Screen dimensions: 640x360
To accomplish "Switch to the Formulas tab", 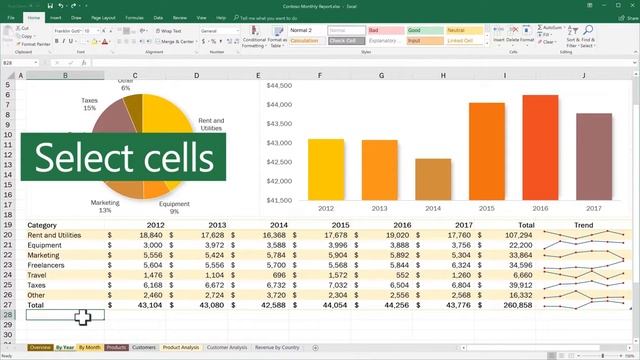I will (134, 18).
